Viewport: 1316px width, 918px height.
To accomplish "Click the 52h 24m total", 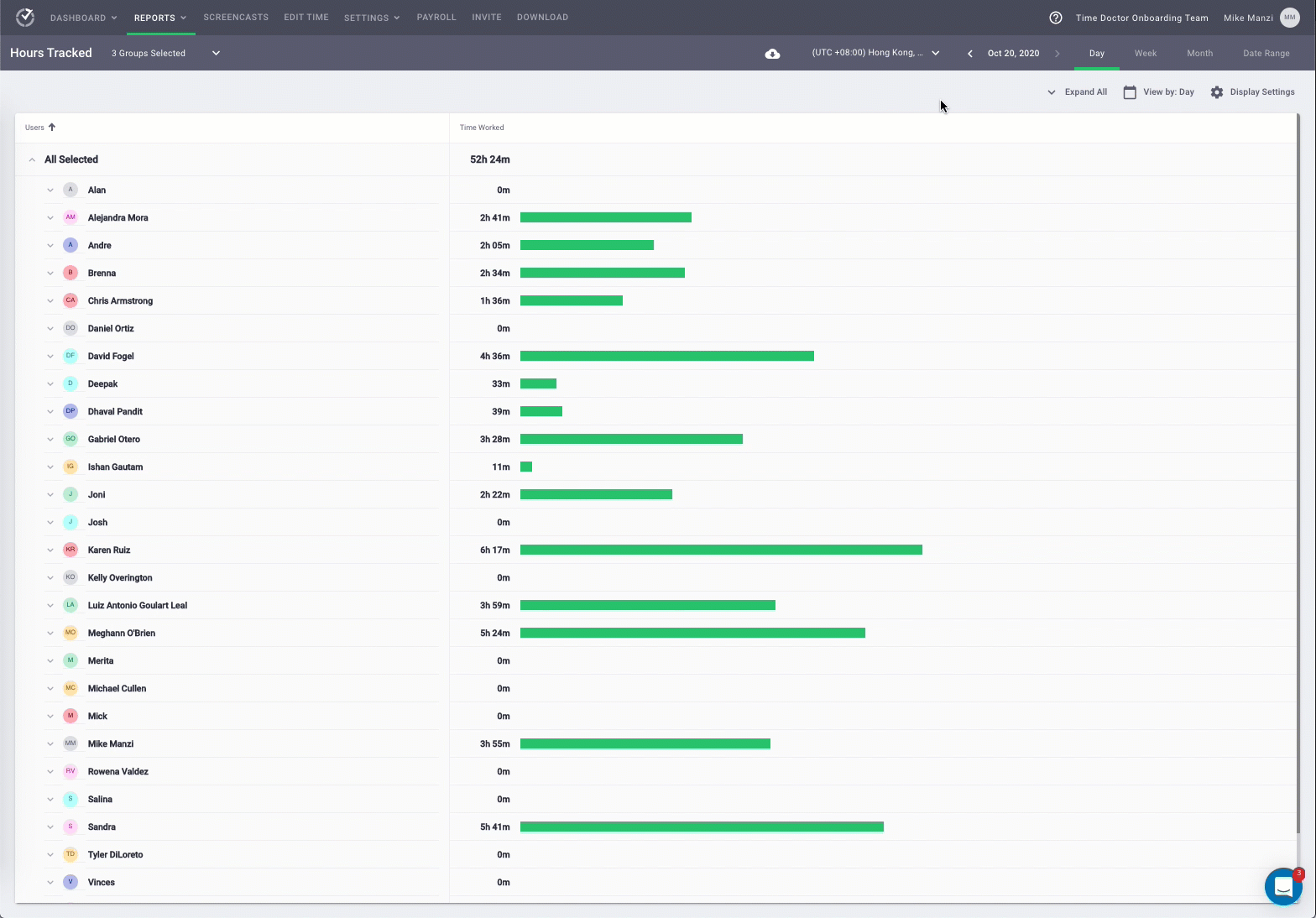I will pos(490,159).
